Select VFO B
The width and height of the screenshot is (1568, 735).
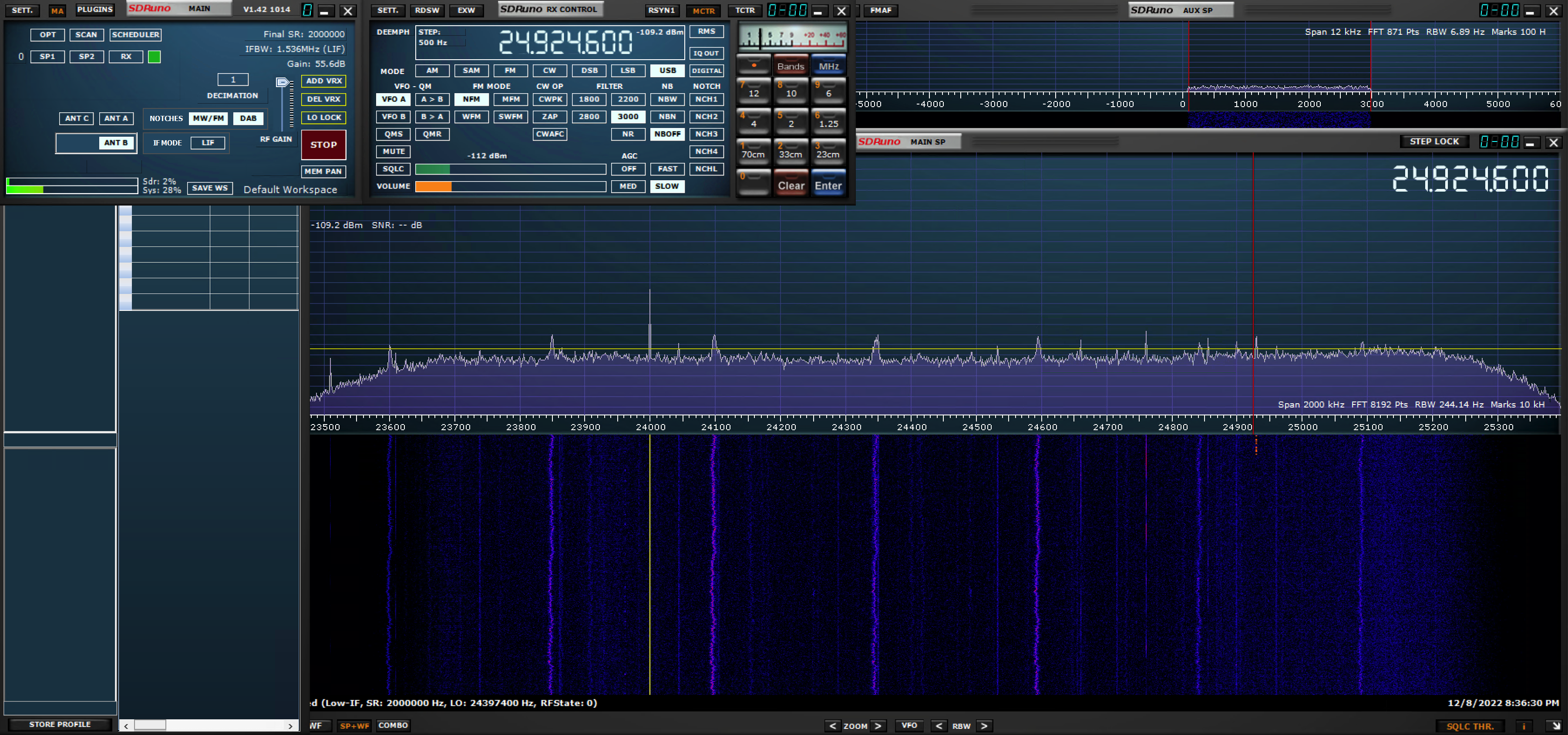click(393, 116)
